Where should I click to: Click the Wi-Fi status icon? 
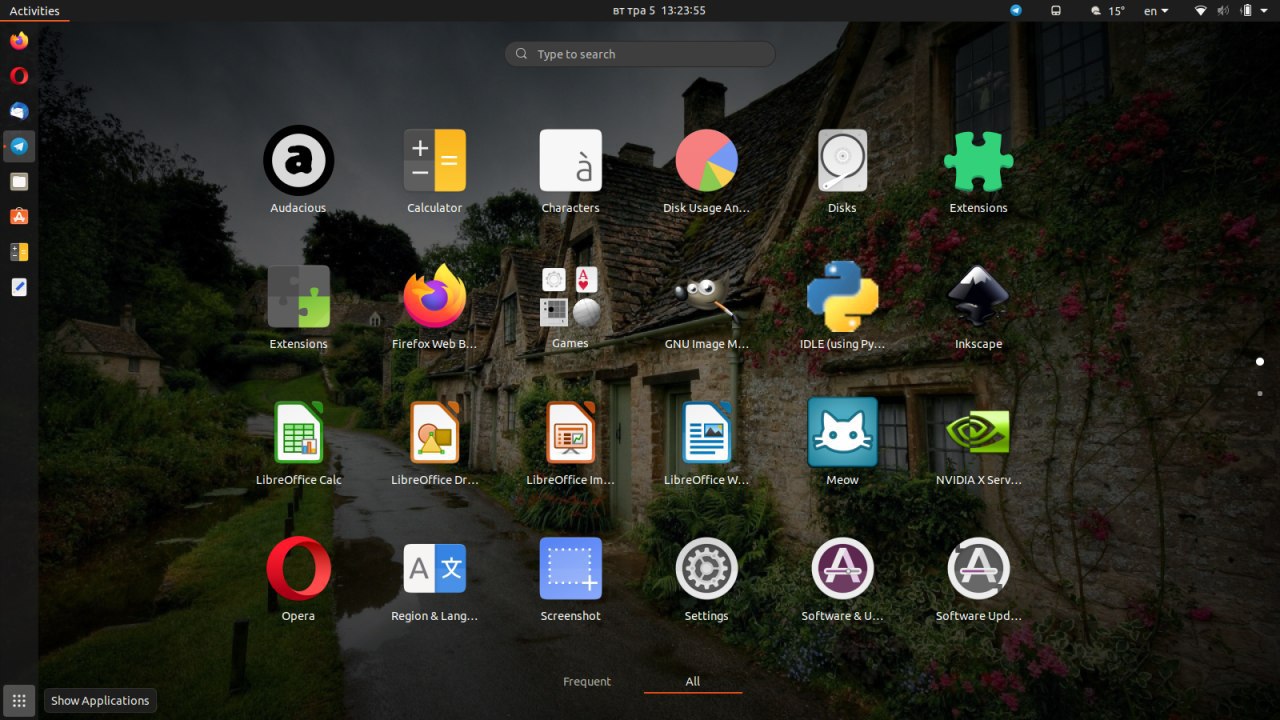point(1201,11)
